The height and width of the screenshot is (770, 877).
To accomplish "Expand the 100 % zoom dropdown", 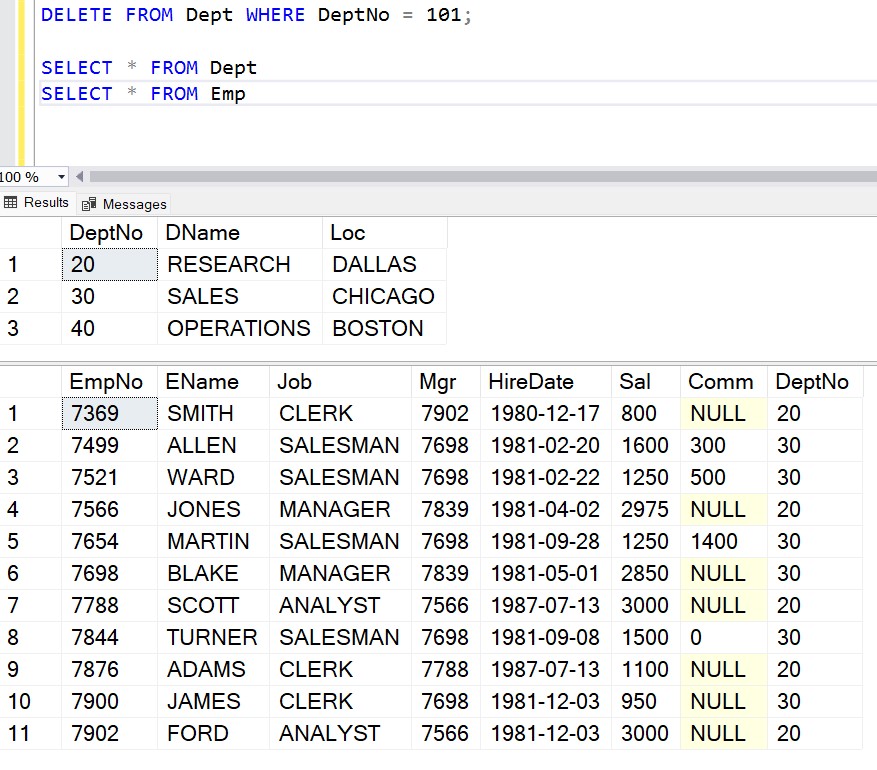I will (x=61, y=177).
